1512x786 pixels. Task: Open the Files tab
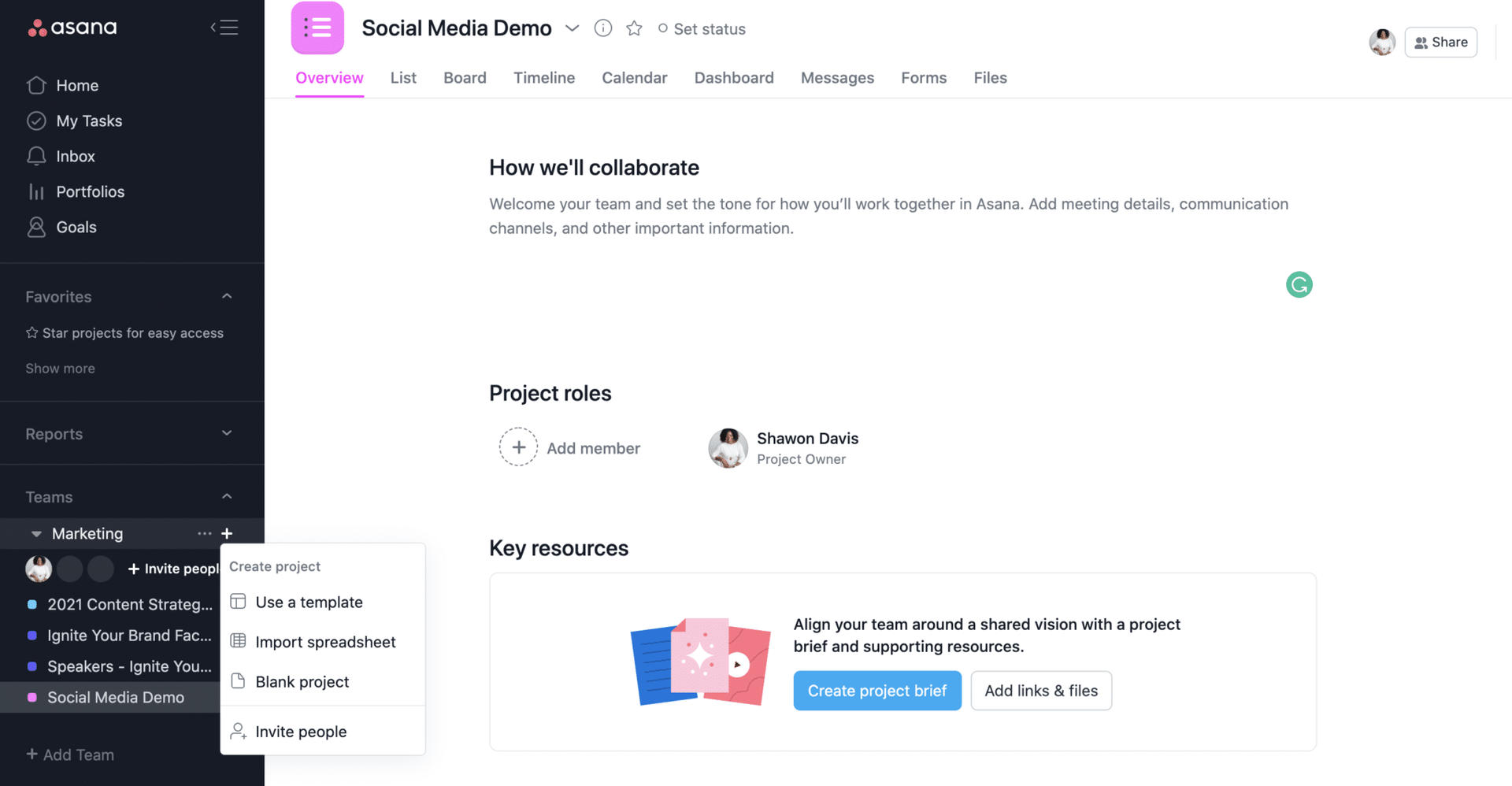pyautogui.click(x=990, y=78)
